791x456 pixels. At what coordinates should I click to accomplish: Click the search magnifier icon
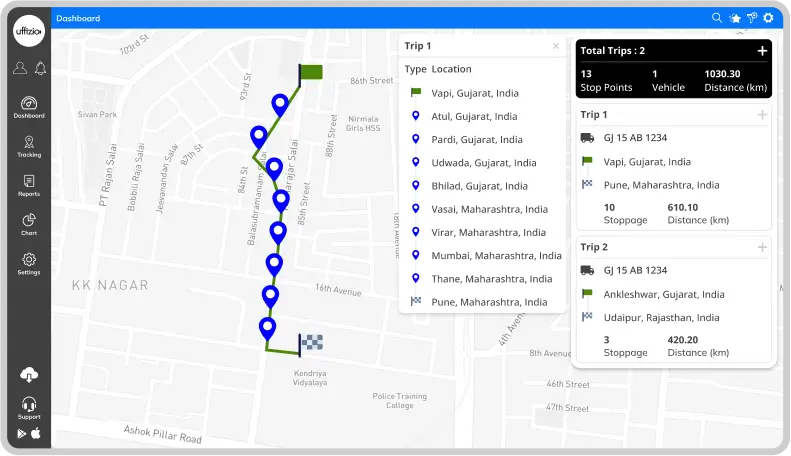[x=717, y=18]
